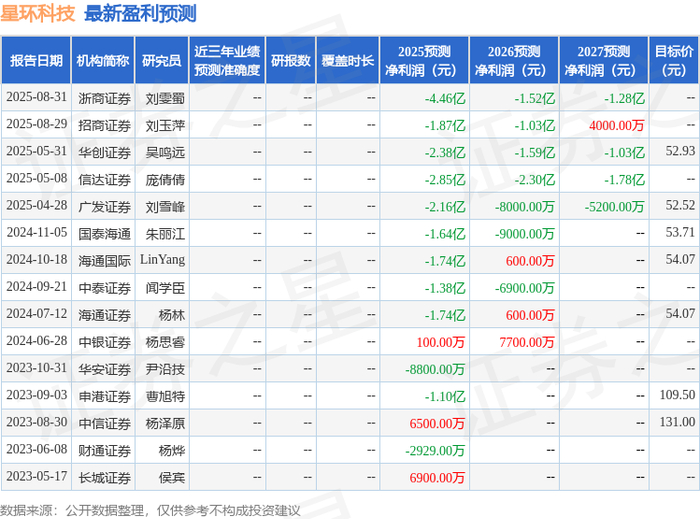Click researcher name LinYang
700x519 pixels.
tap(162, 260)
